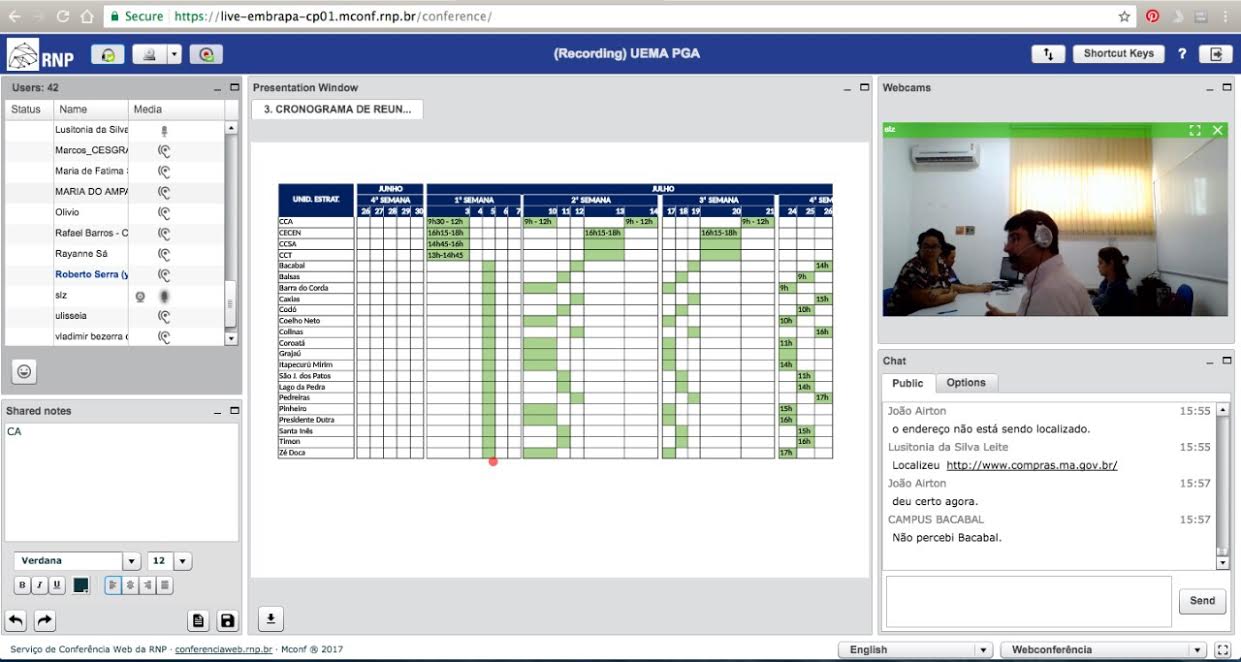The image size is (1241, 662).
Task: Open the Verdana font dropdown
Action: click(131, 561)
